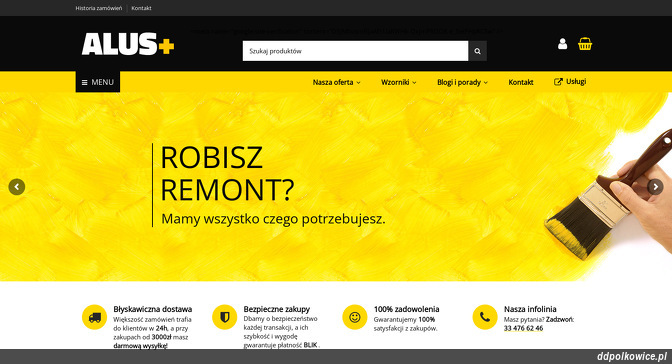The height and width of the screenshot is (364, 672).
Task: Open the Usługi external link
Action: [570, 81]
